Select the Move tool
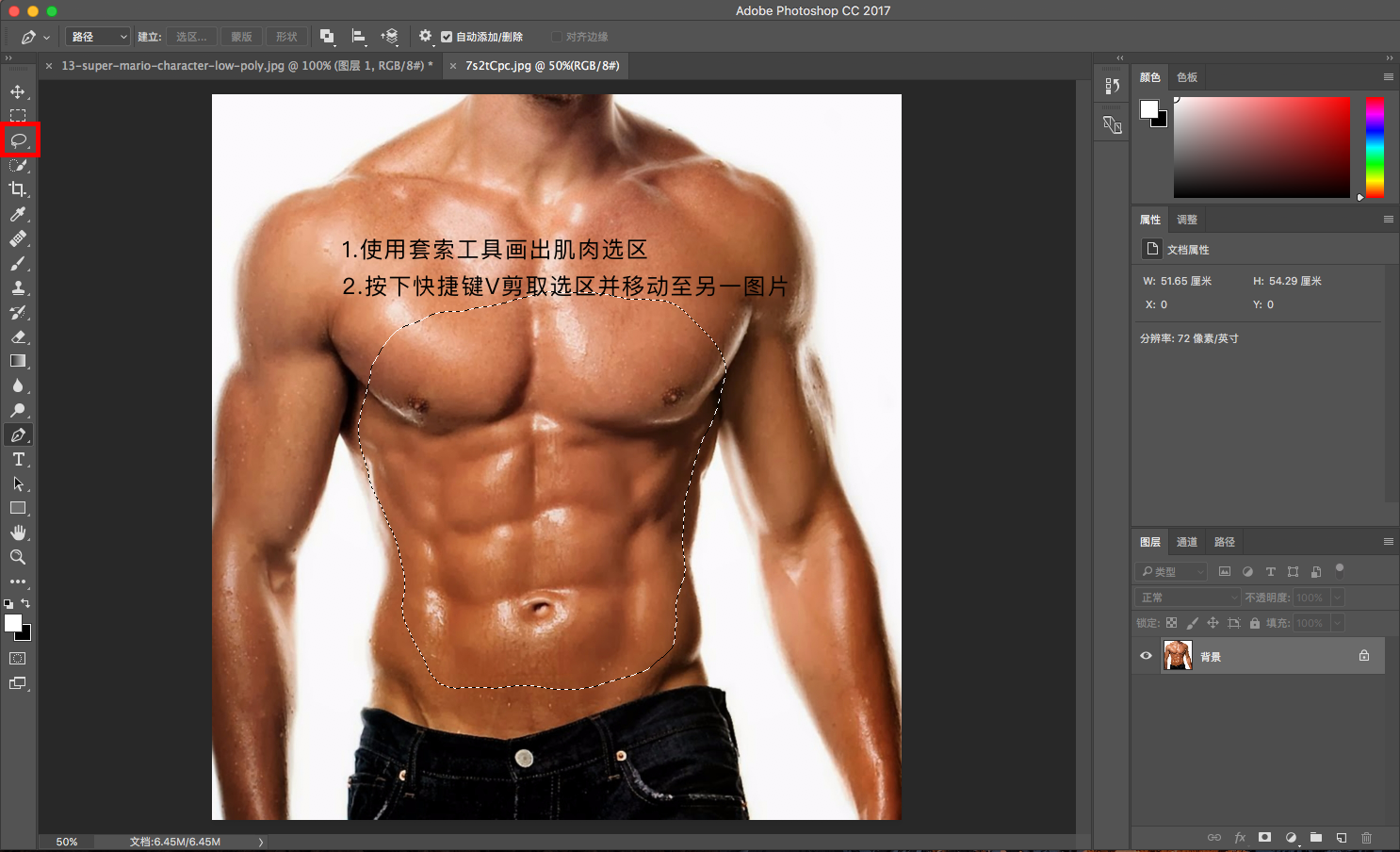This screenshot has height=852, width=1400. pyautogui.click(x=18, y=91)
